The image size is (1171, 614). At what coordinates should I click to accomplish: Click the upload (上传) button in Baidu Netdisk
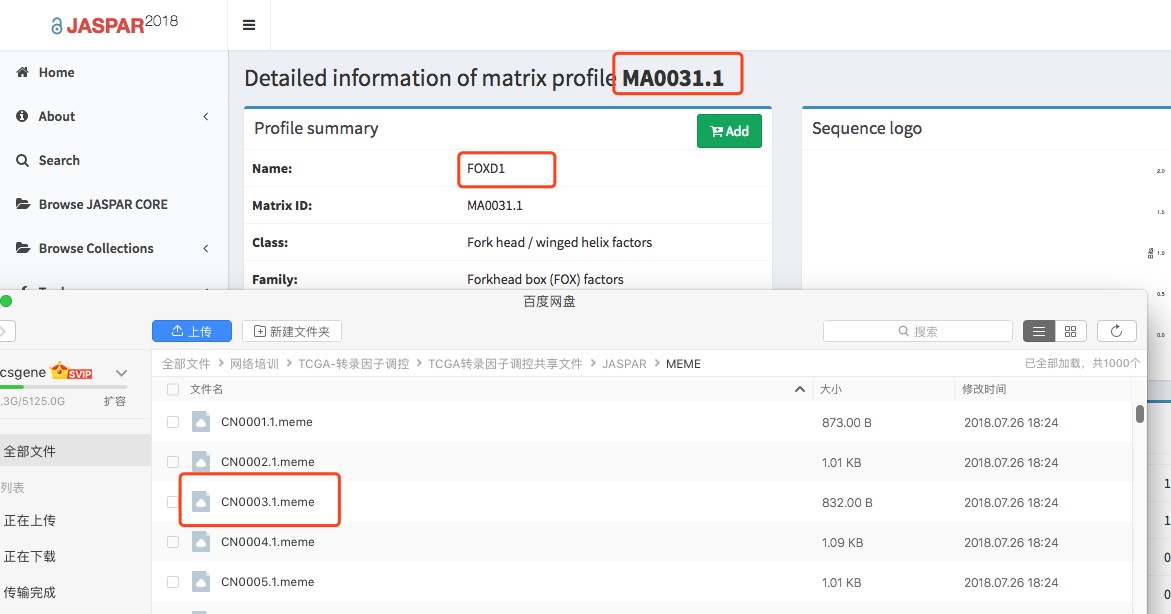pos(191,331)
